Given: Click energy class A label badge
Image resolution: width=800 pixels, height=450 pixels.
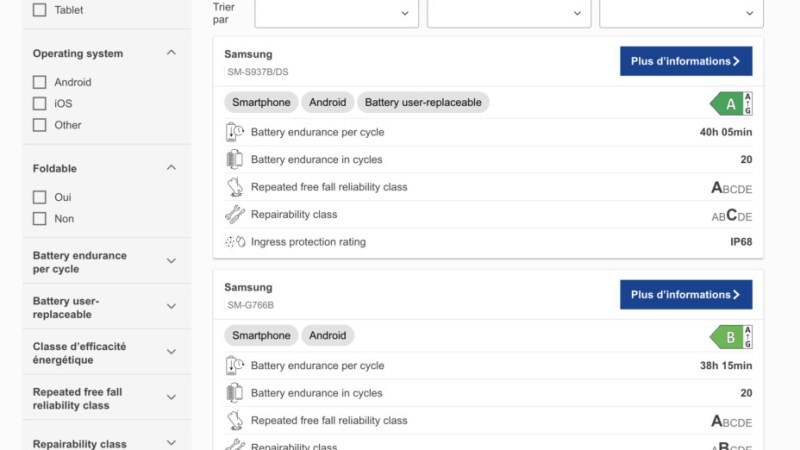Looking at the screenshot, I should [731, 104].
